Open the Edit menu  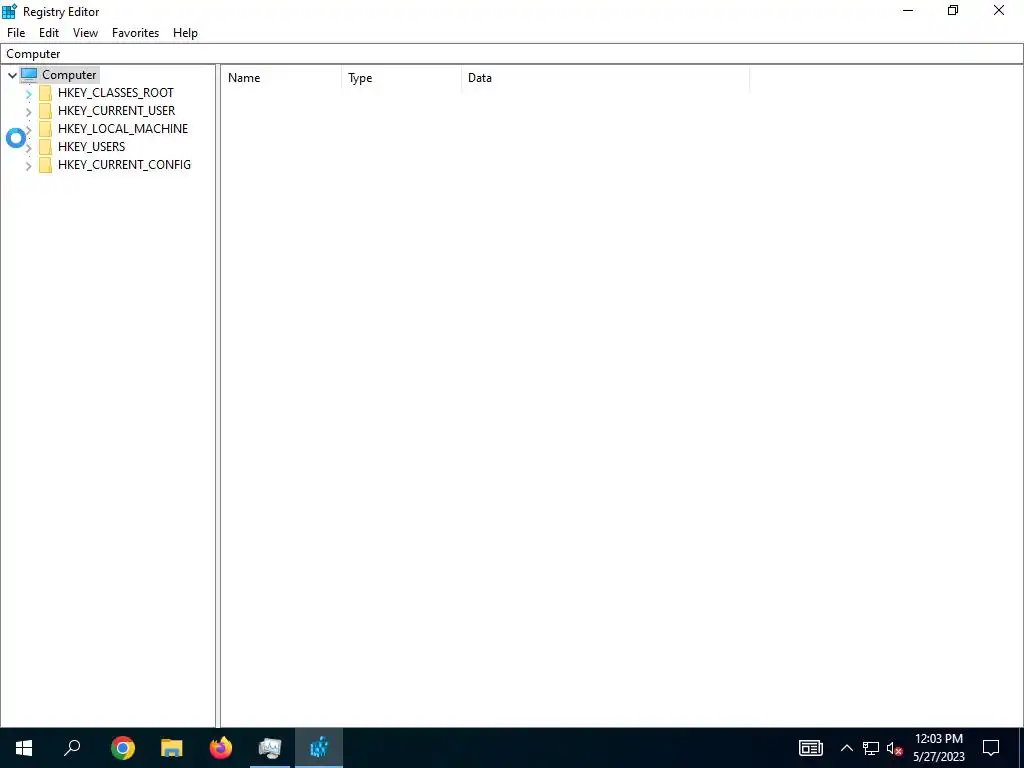coord(49,33)
